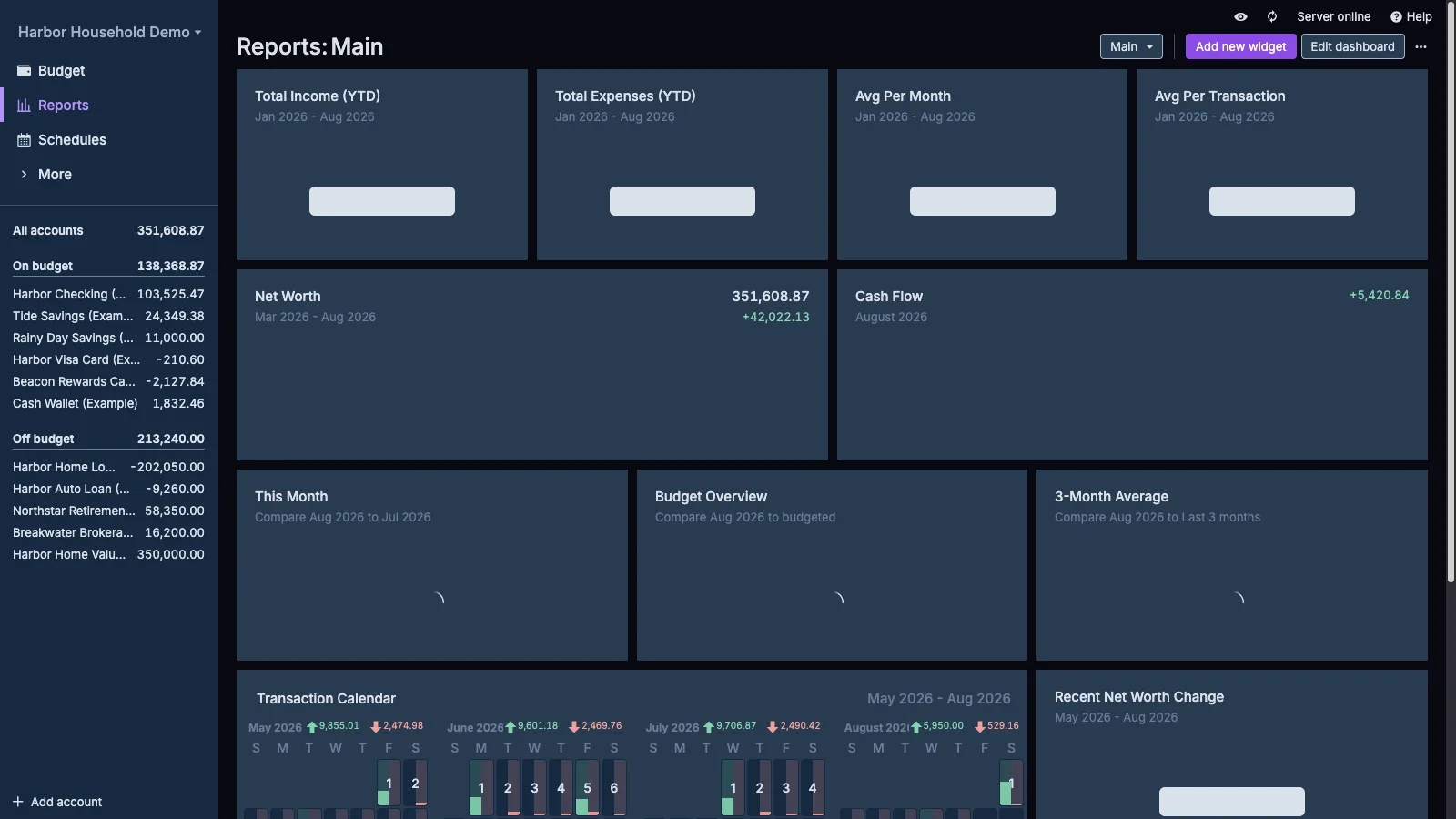Select Tide Savings account
1456x819 pixels.
[x=108, y=317]
